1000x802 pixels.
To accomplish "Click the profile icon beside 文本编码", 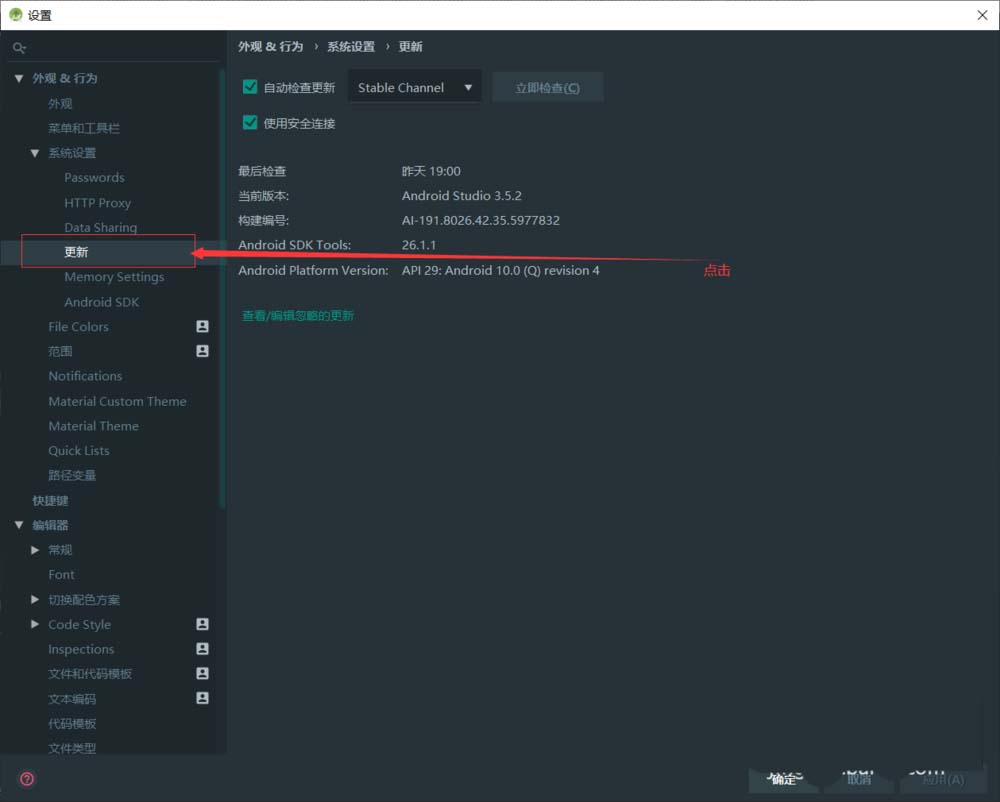I will point(202,698).
